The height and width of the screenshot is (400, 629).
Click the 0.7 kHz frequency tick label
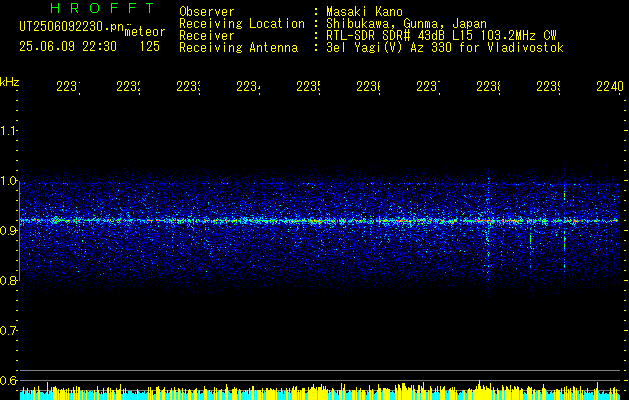(x=8, y=330)
